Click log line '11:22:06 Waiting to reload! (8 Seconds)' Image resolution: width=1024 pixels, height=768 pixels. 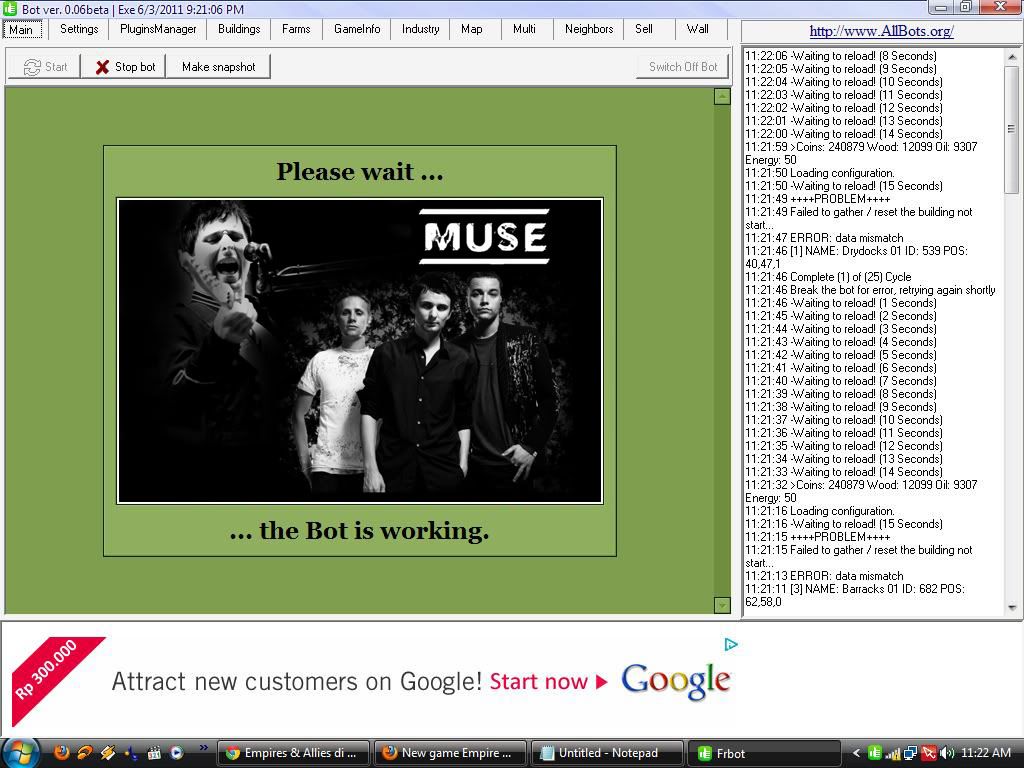tap(841, 56)
